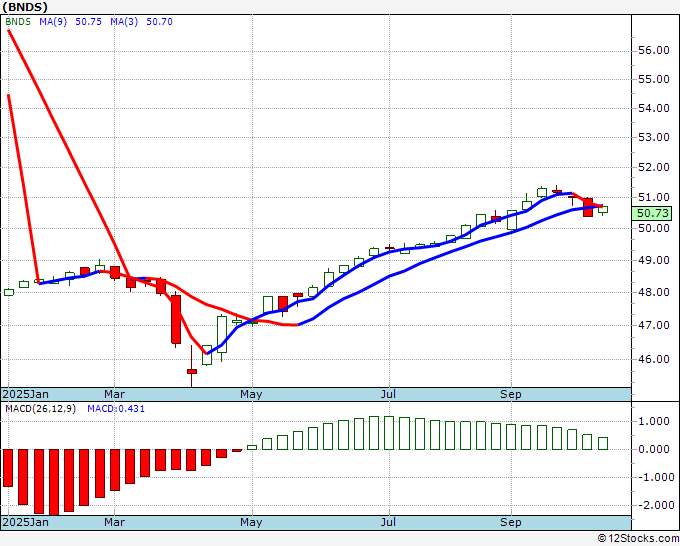Click the 49.00 price axis label
Image resolution: width=680 pixels, height=546 pixels.
tap(654, 260)
